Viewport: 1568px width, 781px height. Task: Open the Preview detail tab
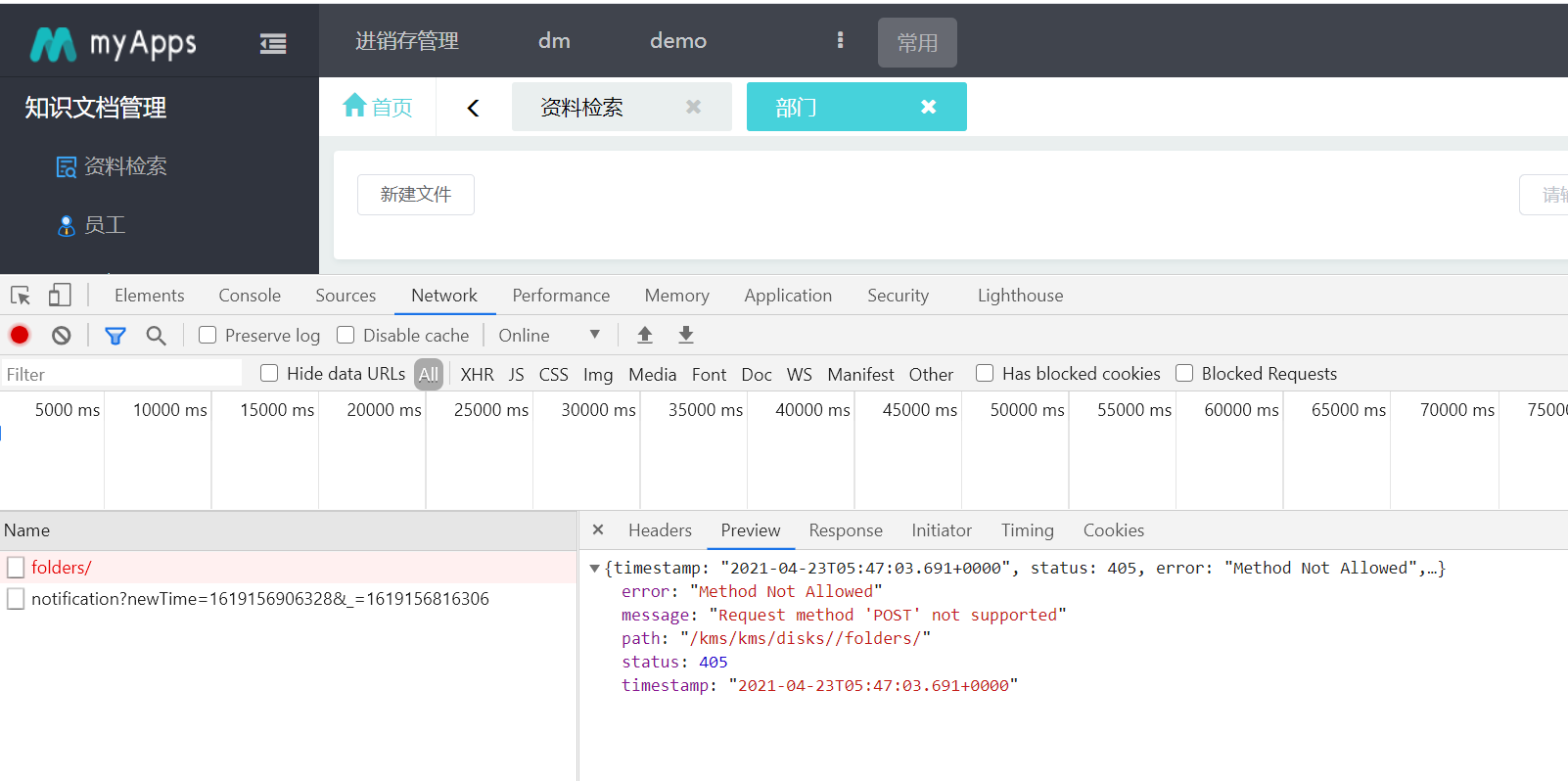click(751, 529)
